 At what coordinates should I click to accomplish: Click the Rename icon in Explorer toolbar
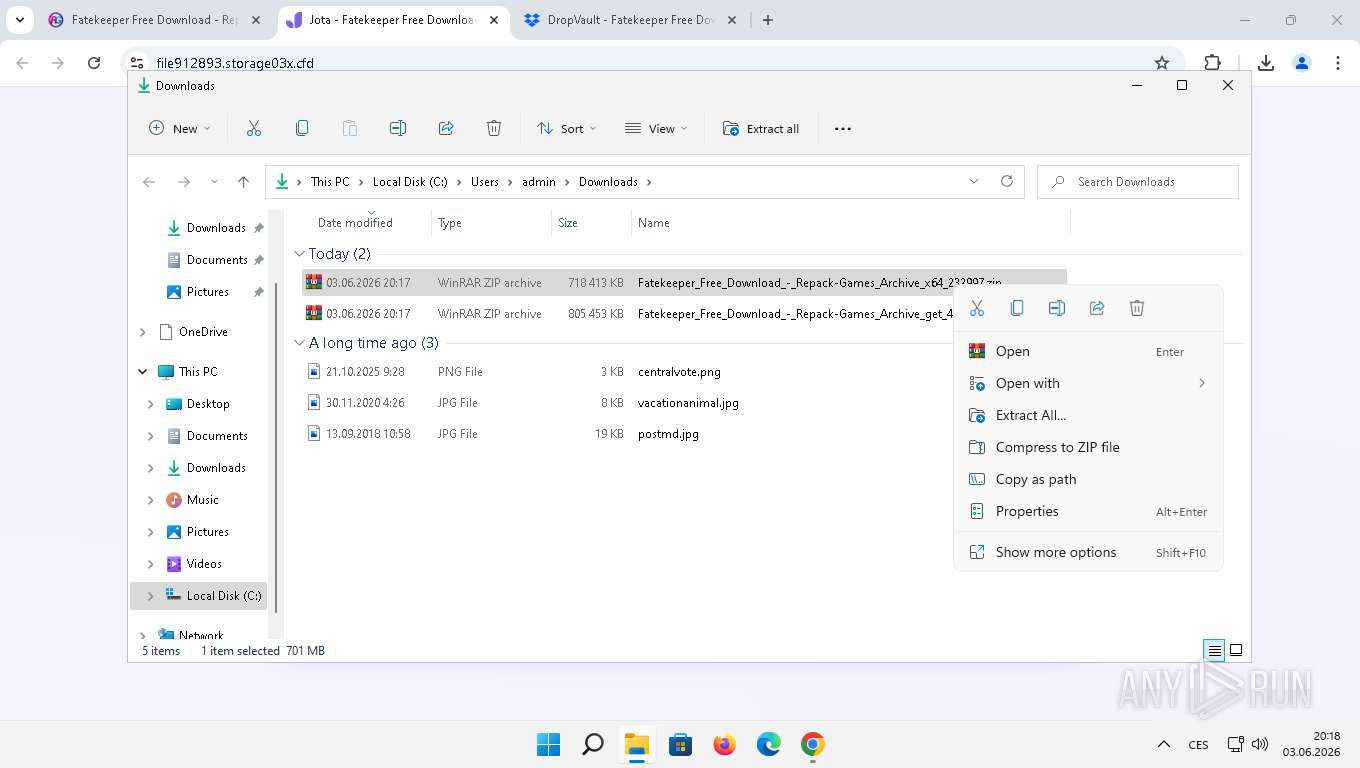398,128
